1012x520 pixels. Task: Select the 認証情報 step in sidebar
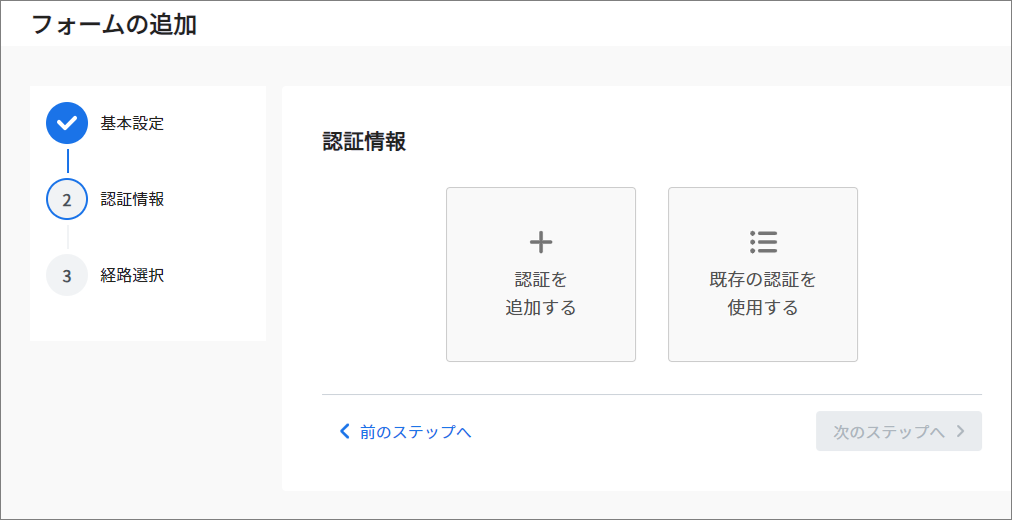(132, 199)
